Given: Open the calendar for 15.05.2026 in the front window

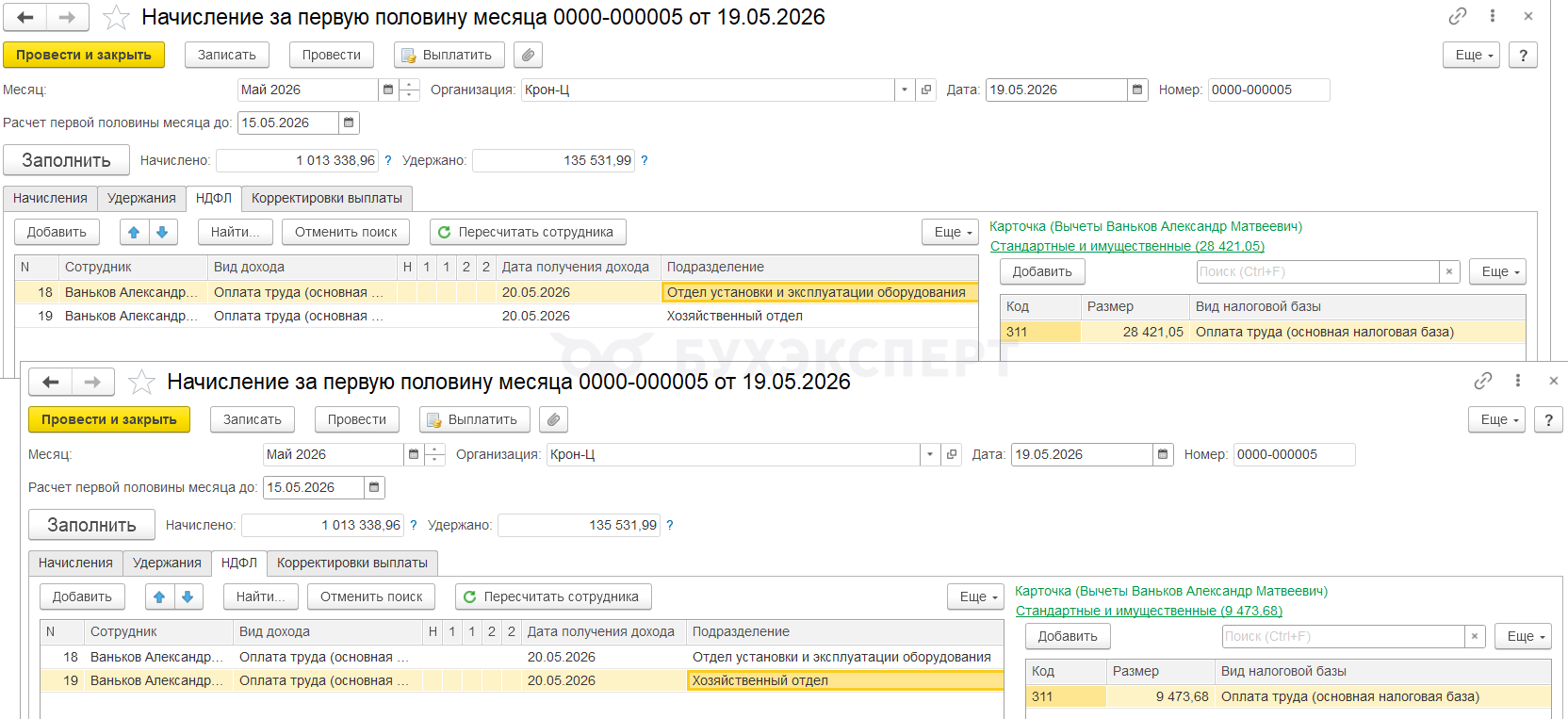Looking at the screenshot, I should point(374,487).
